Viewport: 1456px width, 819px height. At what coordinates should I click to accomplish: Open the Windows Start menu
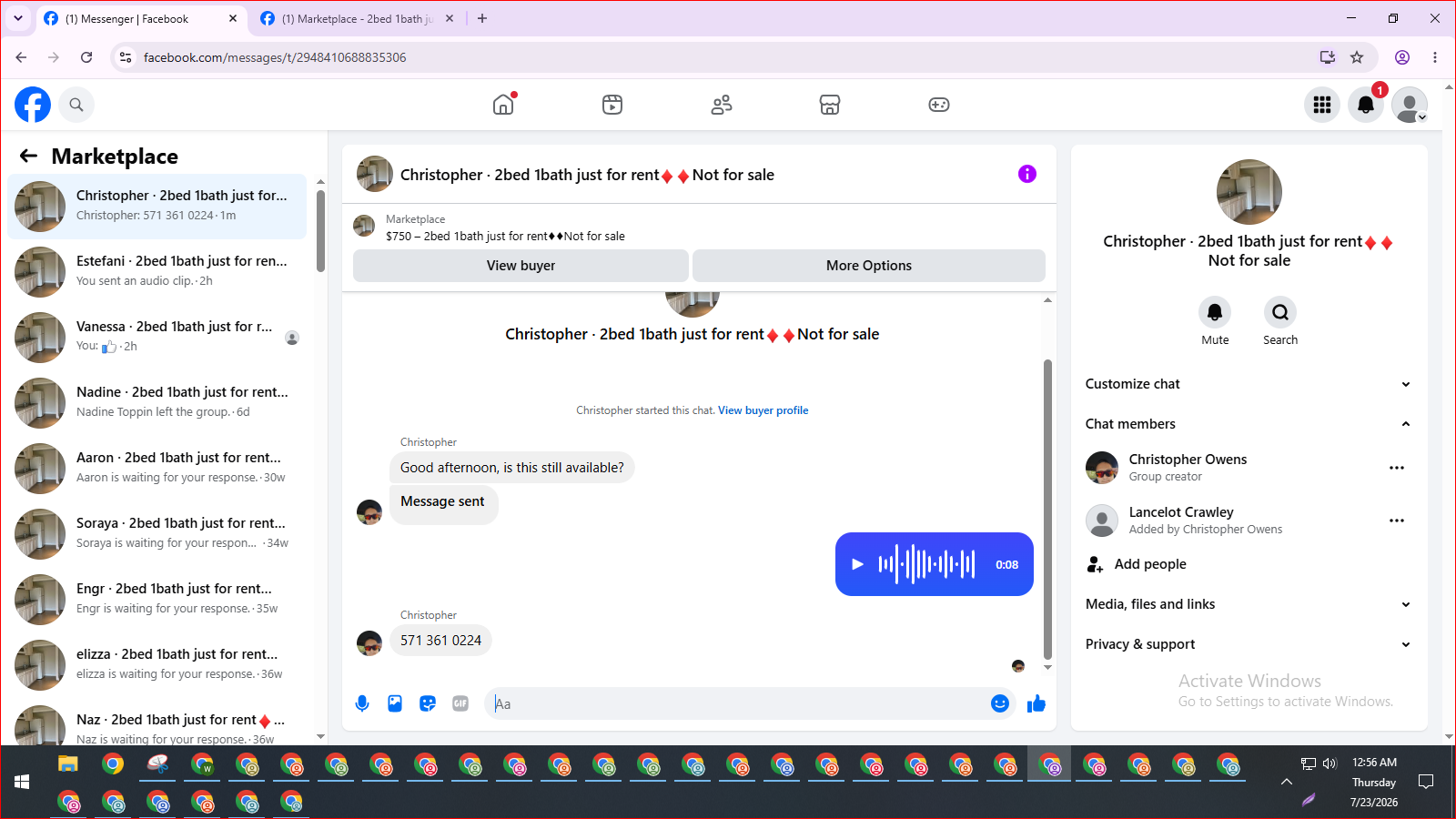click(22, 782)
